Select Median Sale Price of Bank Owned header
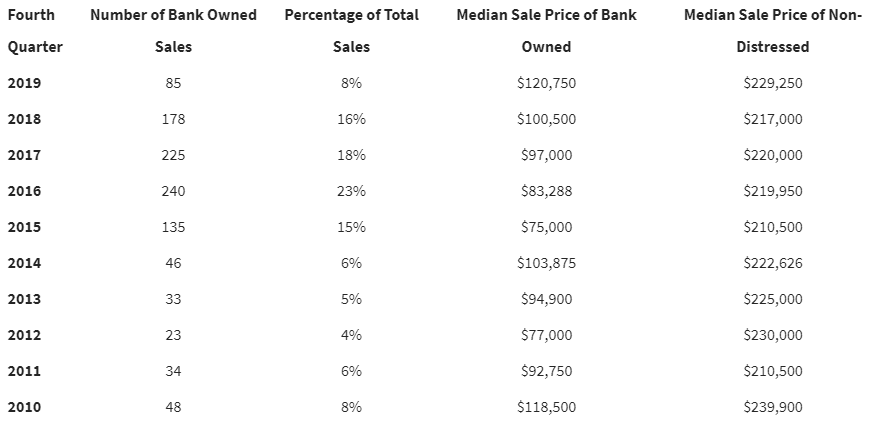 [547, 31]
